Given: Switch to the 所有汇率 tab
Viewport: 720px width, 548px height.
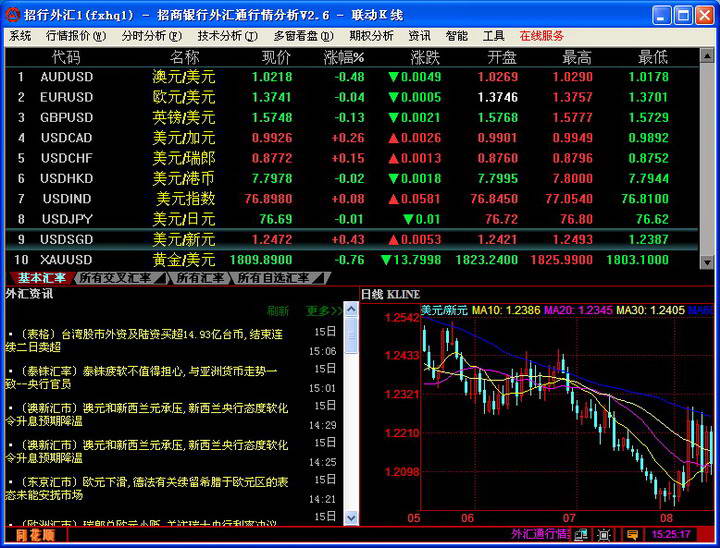Looking at the screenshot, I should click(201, 278).
